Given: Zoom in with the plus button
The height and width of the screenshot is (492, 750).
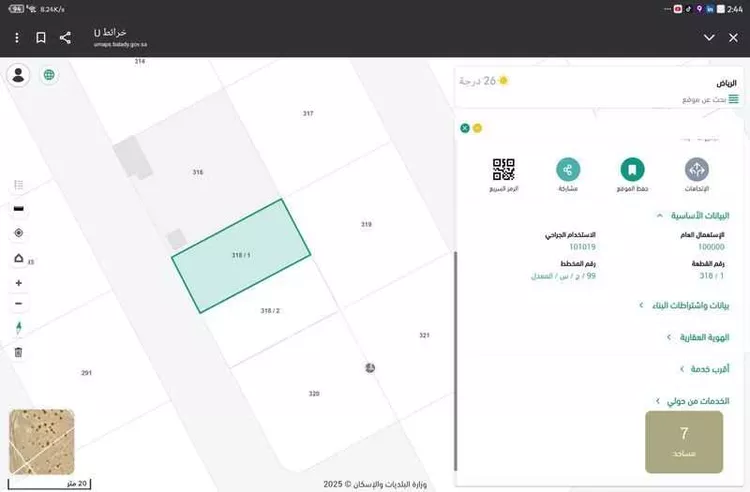Looking at the screenshot, I should [18, 283].
